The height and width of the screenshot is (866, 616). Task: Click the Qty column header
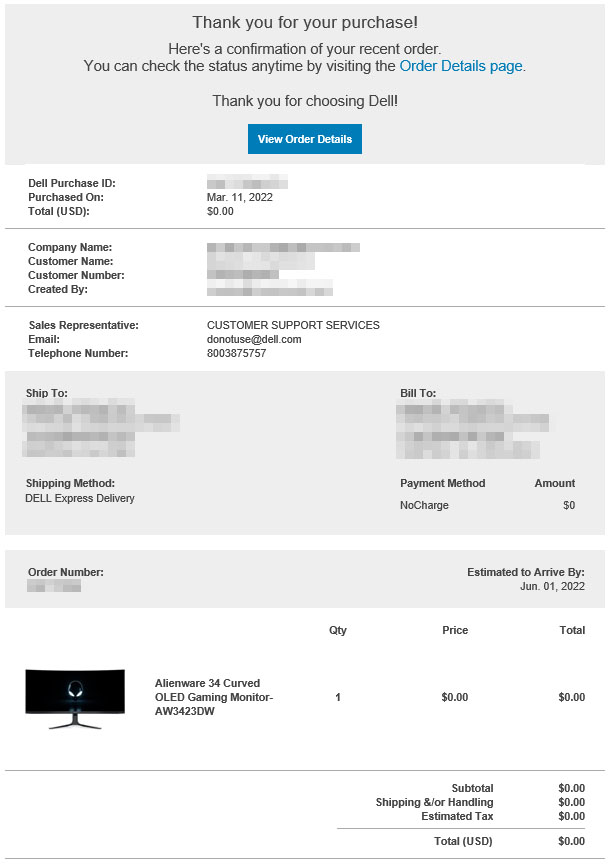coord(338,630)
